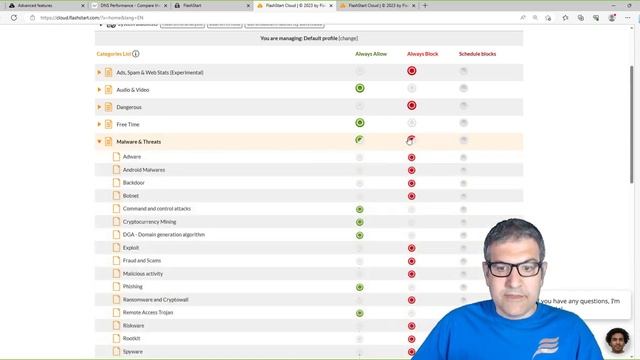Image resolution: width=640 pixels, height=360 pixels.
Task: Click the Categories List heading
Action: point(114,53)
